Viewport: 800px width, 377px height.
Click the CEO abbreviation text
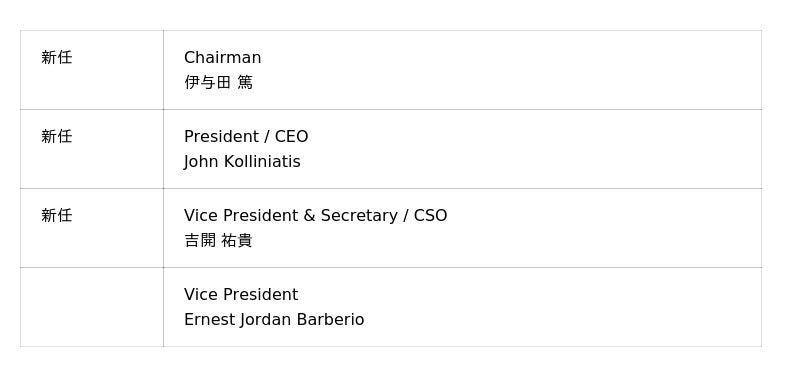click(291, 137)
